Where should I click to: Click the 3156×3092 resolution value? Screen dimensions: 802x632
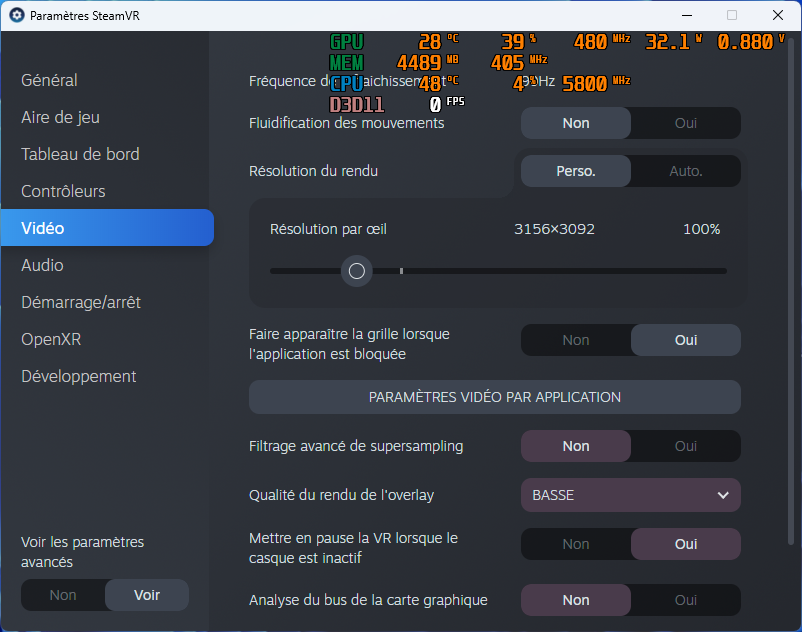pos(554,229)
